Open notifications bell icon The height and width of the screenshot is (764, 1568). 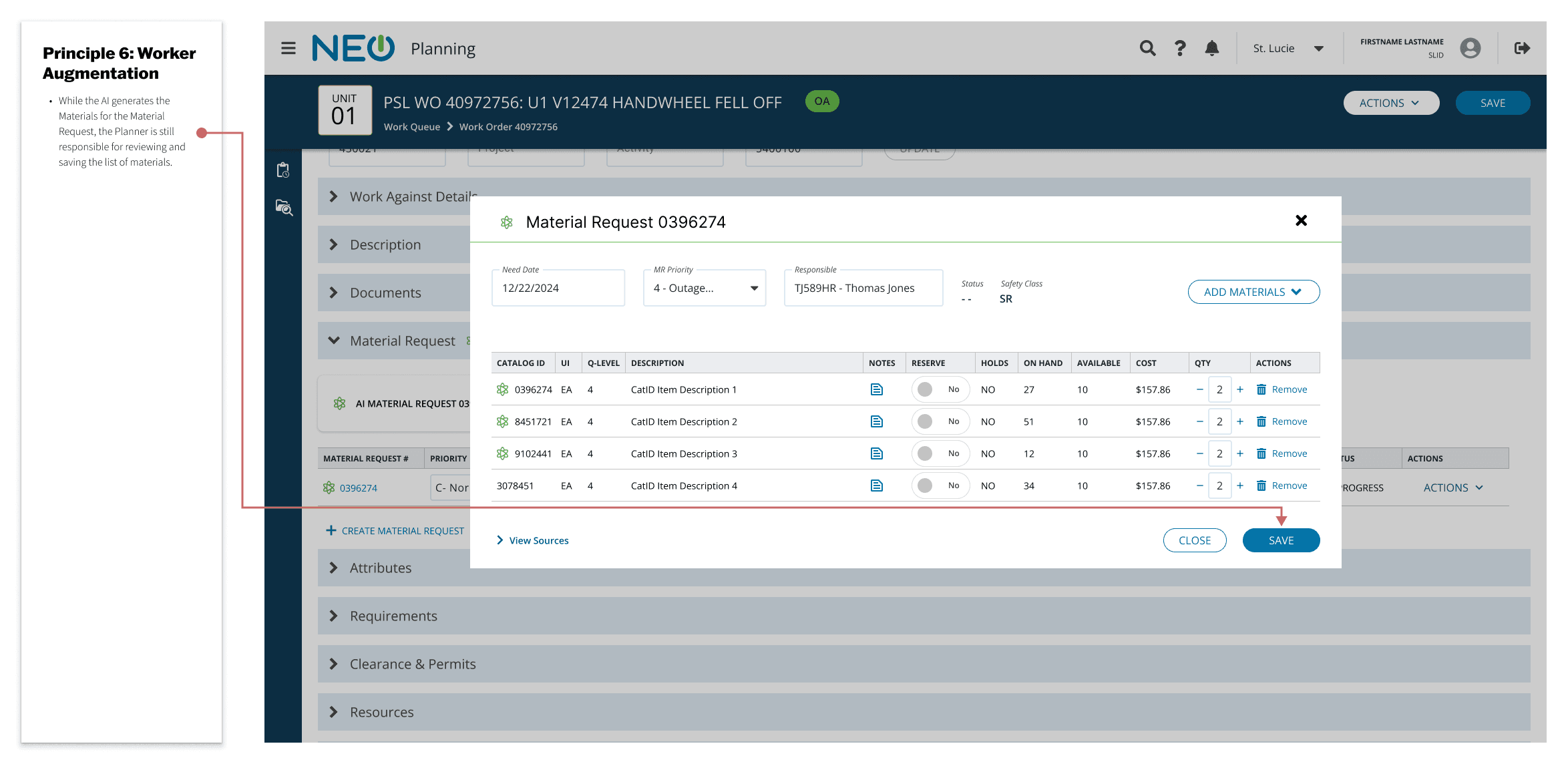[x=1211, y=48]
